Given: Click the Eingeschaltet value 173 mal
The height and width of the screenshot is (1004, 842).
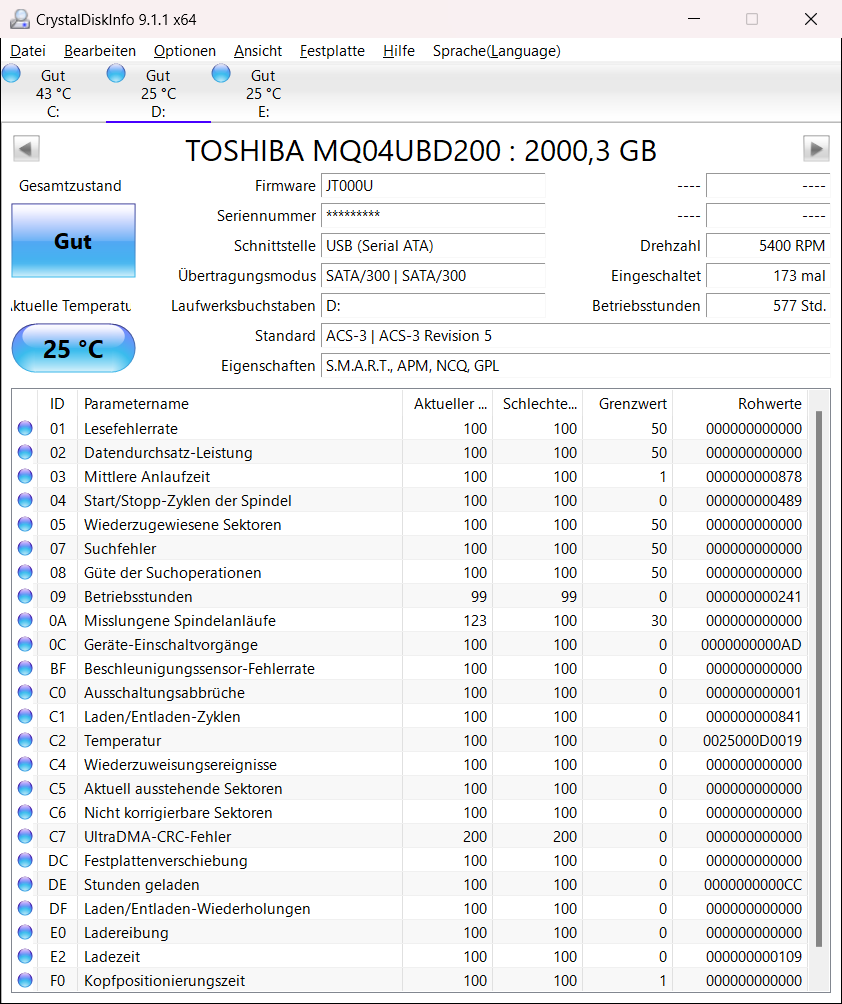Looking at the screenshot, I should (768, 276).
